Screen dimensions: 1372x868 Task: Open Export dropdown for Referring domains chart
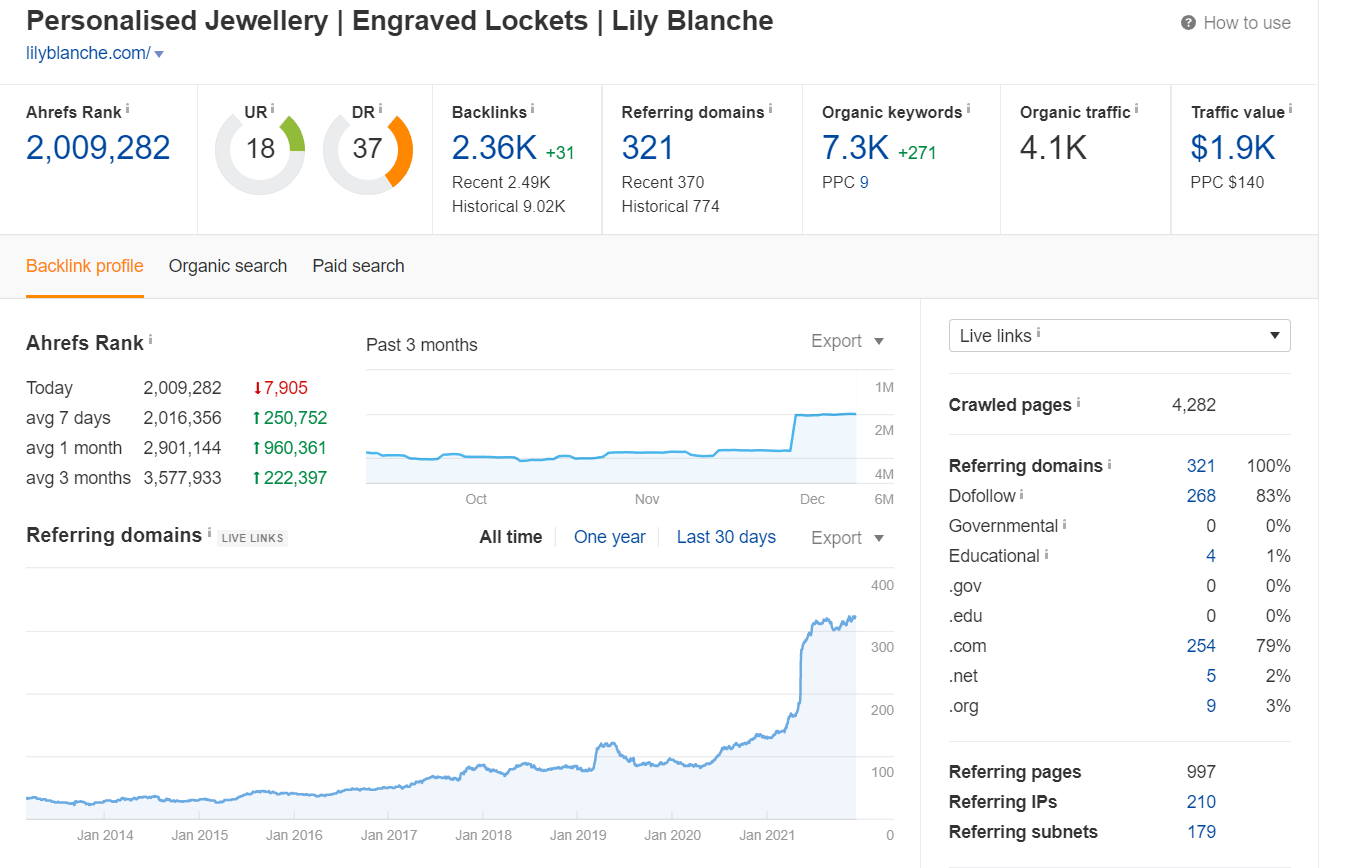tap(848, 538)
